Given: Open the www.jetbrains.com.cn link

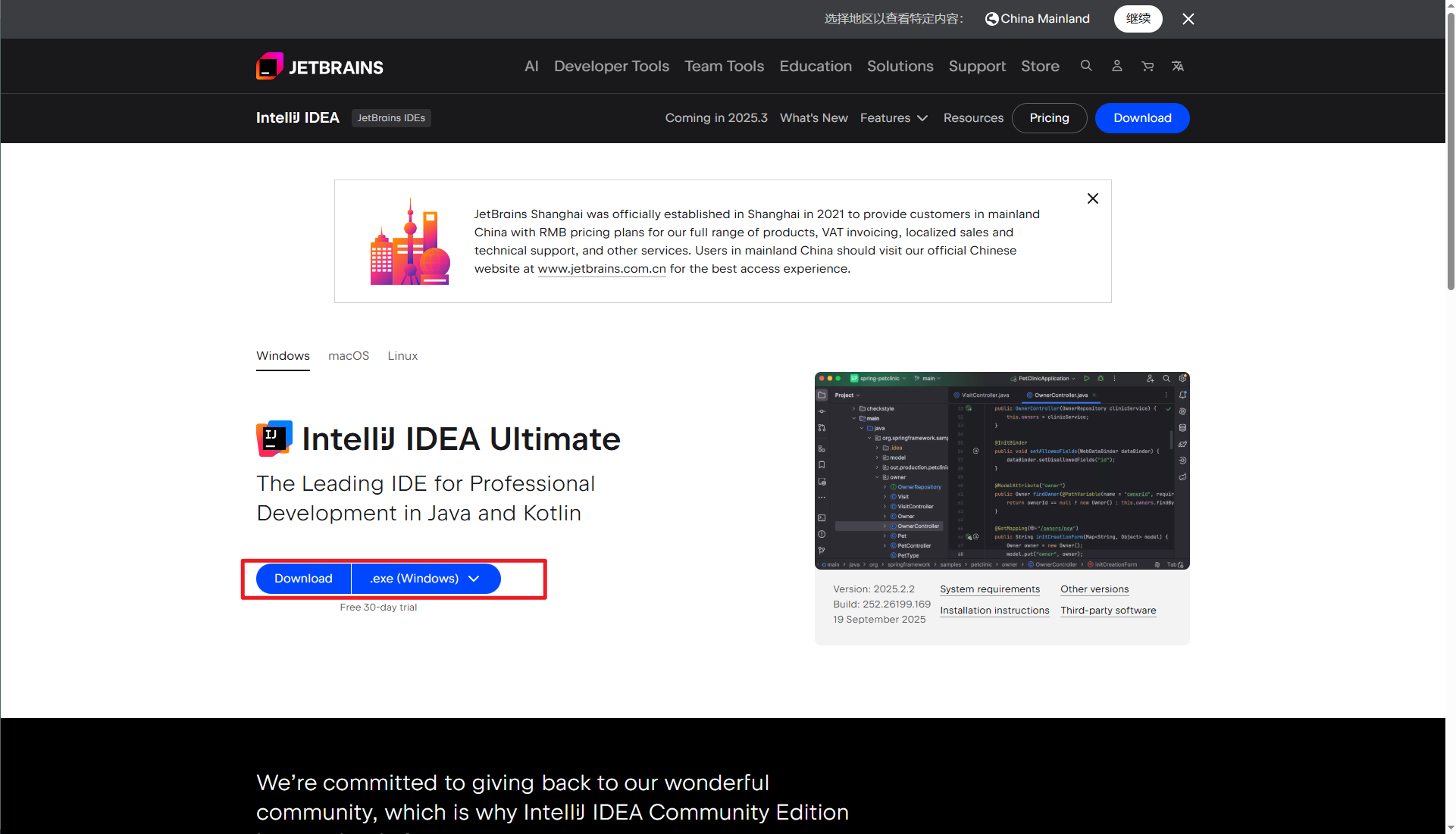Looking at the screenshot, I should pyautogui.click(x=602, y=268).
